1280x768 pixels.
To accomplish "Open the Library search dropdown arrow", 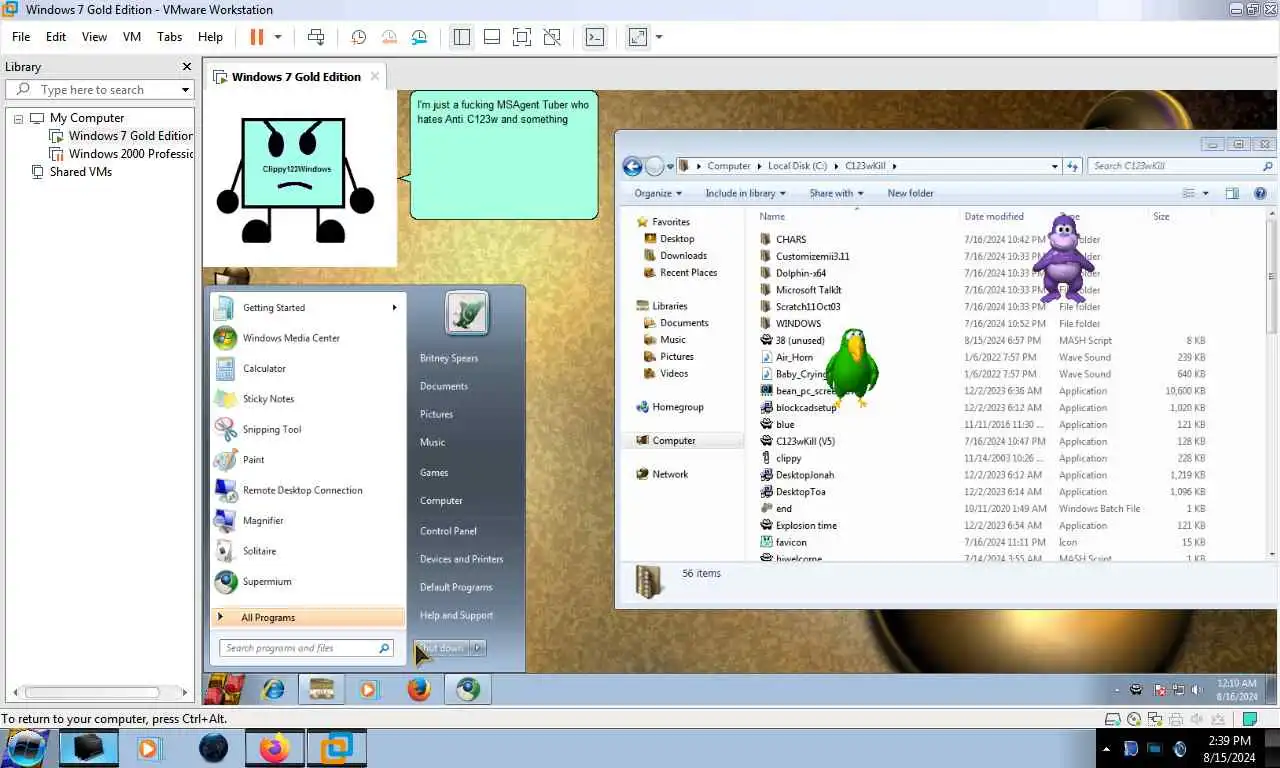I will [x=185, y=90].
